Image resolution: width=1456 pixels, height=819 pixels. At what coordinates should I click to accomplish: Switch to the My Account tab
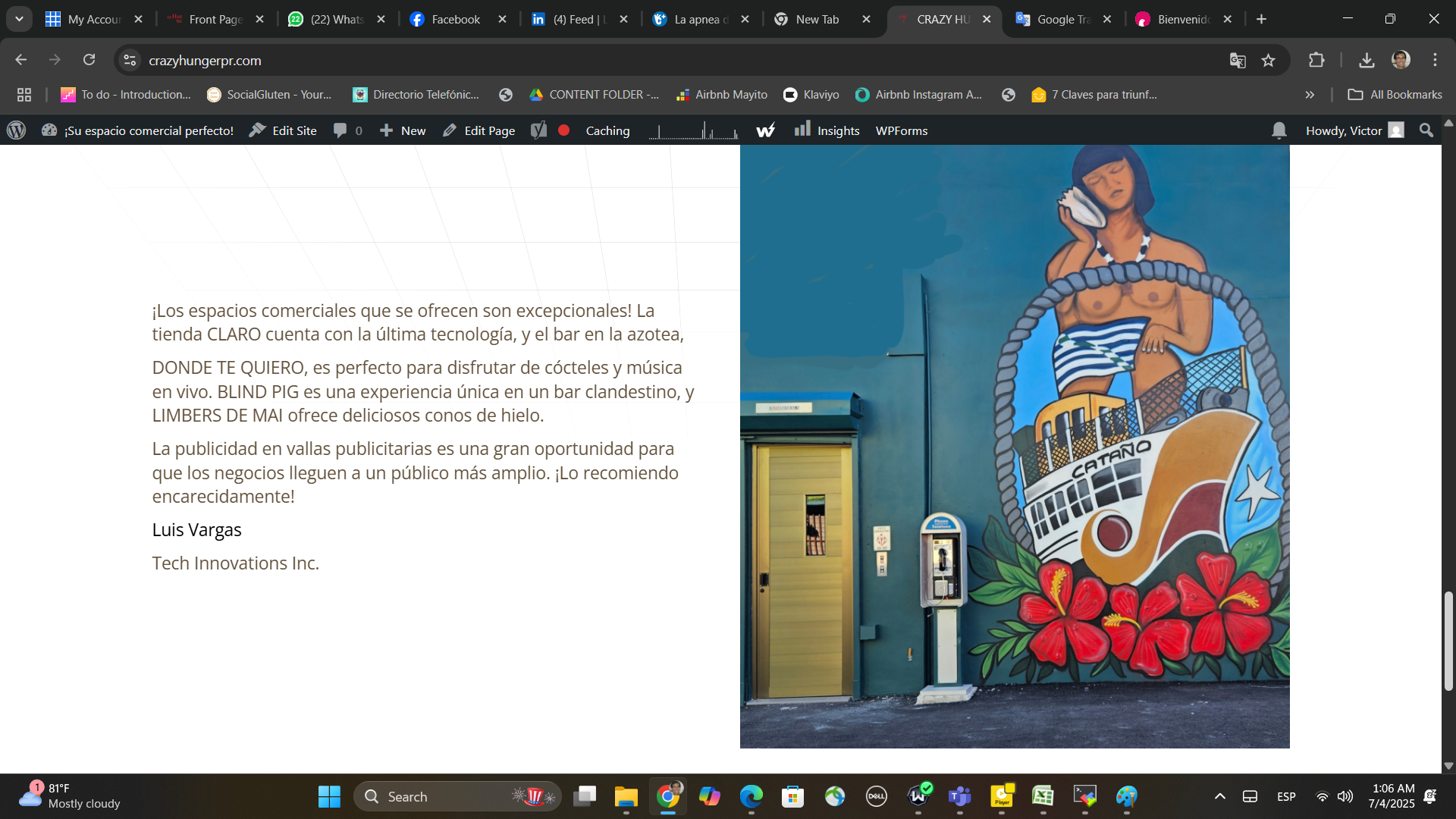click(x=93, y=19)
